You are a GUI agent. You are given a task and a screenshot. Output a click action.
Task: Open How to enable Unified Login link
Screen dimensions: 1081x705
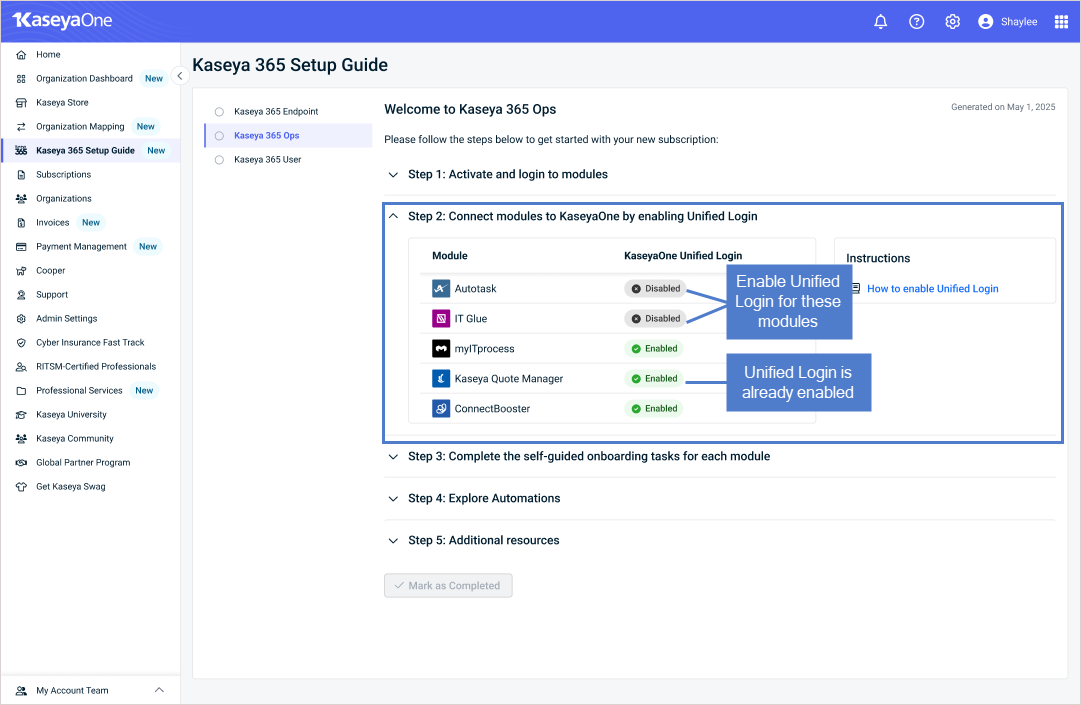click(x=932, y=289)
